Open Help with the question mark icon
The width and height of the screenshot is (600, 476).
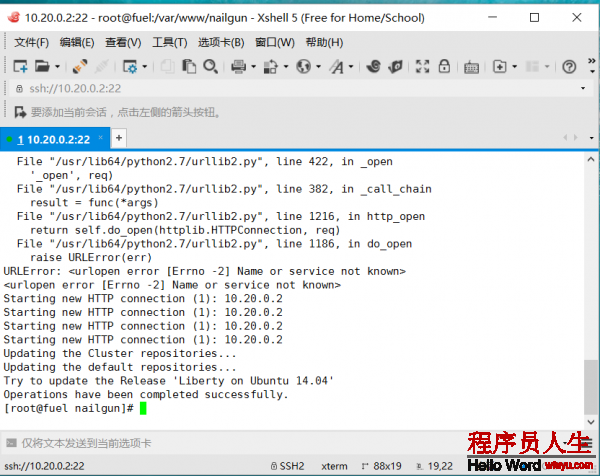pos(569,67)
